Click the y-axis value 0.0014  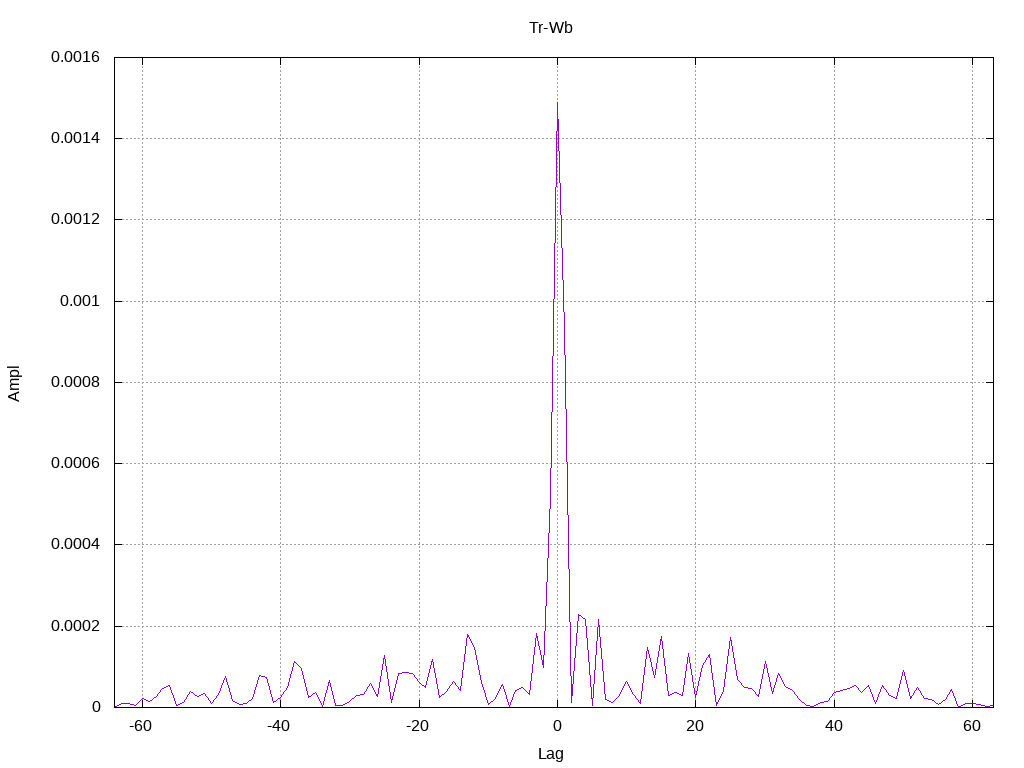point(76,138)
